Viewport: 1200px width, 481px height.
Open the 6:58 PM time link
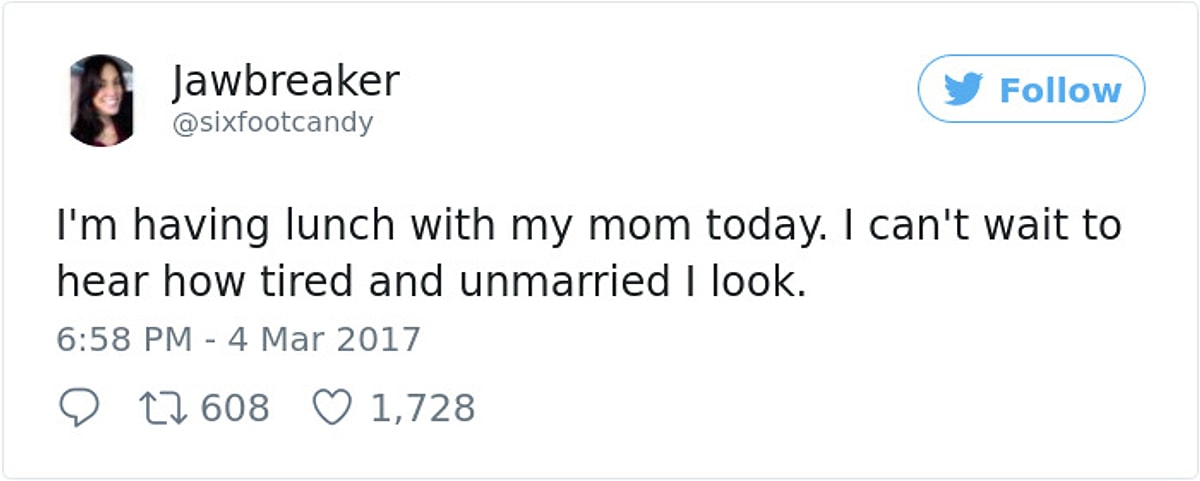coord(124,339)
